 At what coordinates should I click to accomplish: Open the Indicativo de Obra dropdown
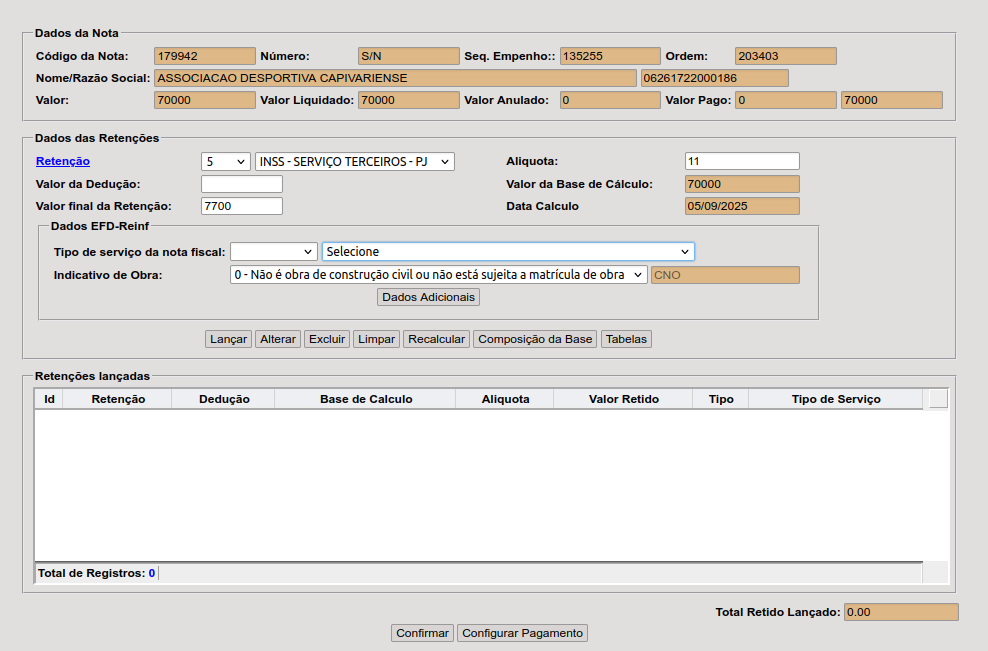[438, 275]
